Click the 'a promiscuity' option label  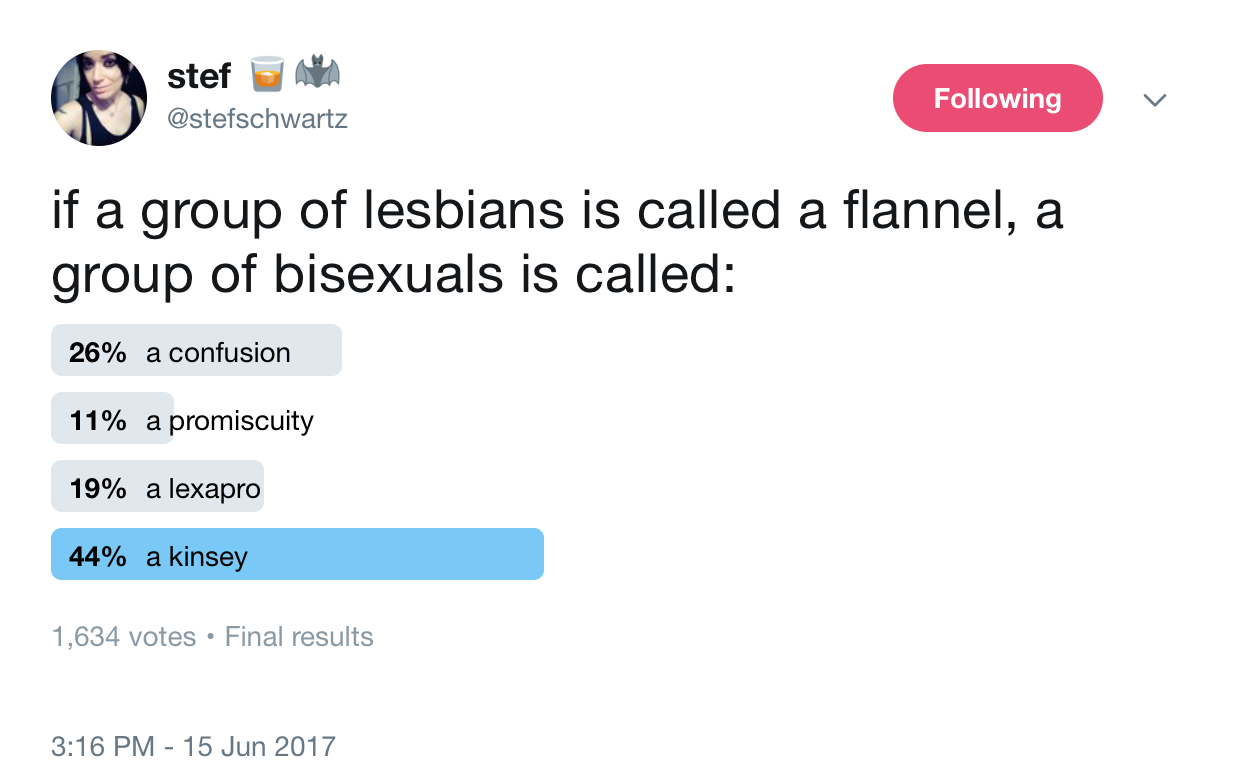(x=230, y=421)
